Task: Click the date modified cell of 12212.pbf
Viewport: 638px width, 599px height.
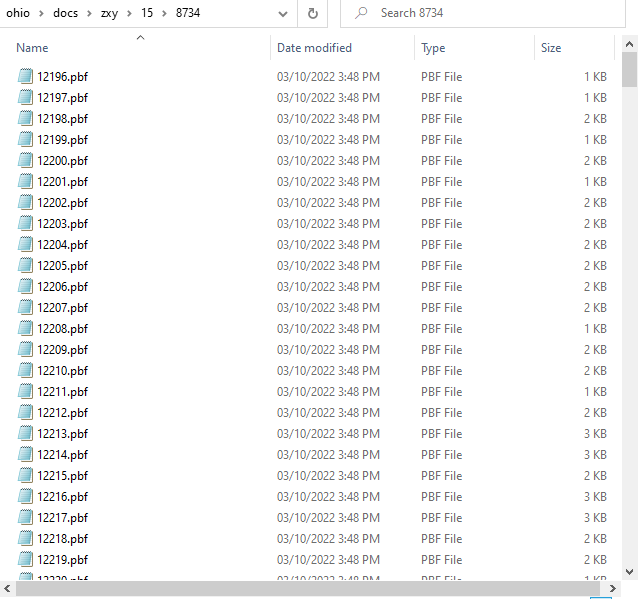Action: point(328,413)
